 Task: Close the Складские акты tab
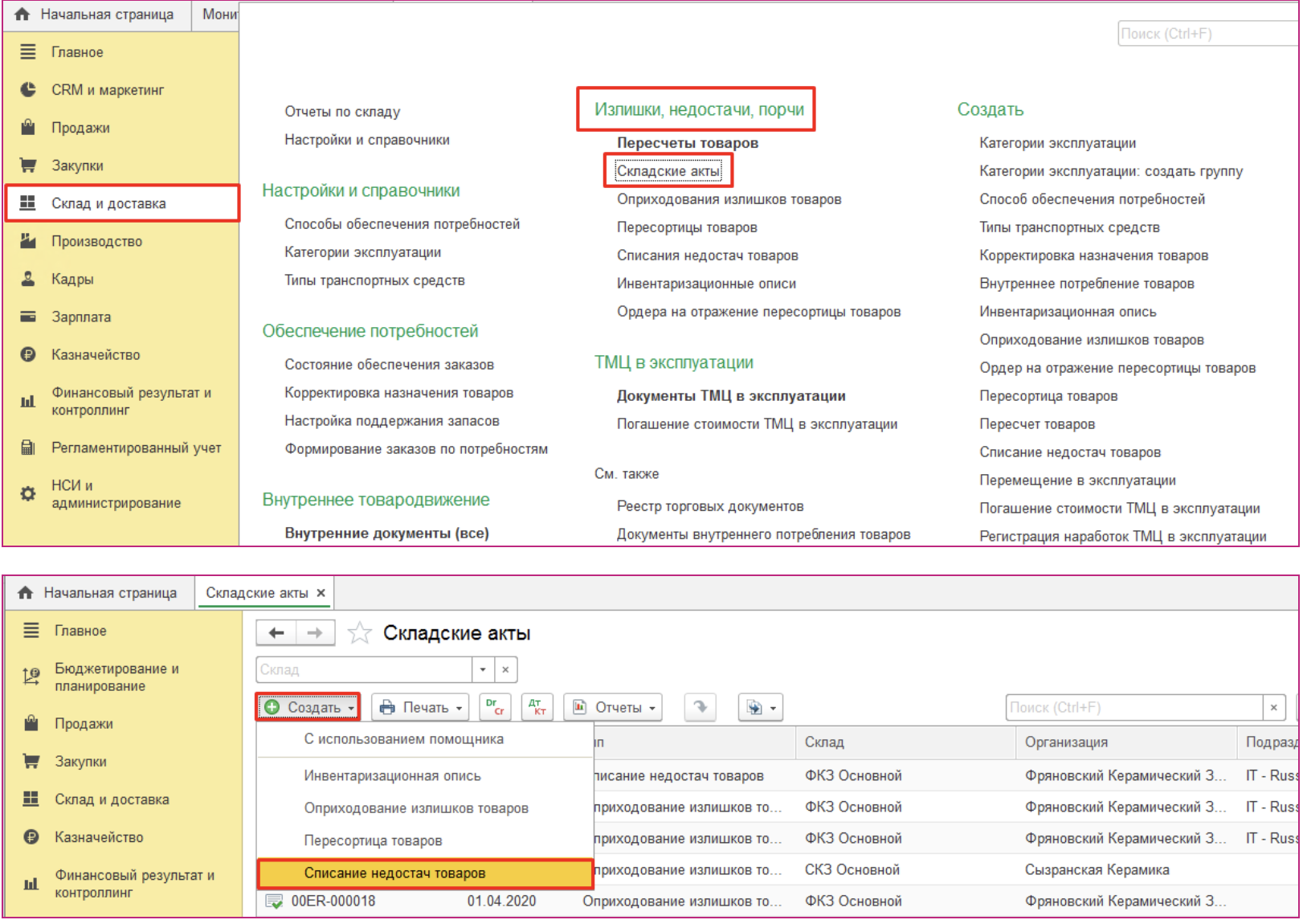click(x=321, y=593)
